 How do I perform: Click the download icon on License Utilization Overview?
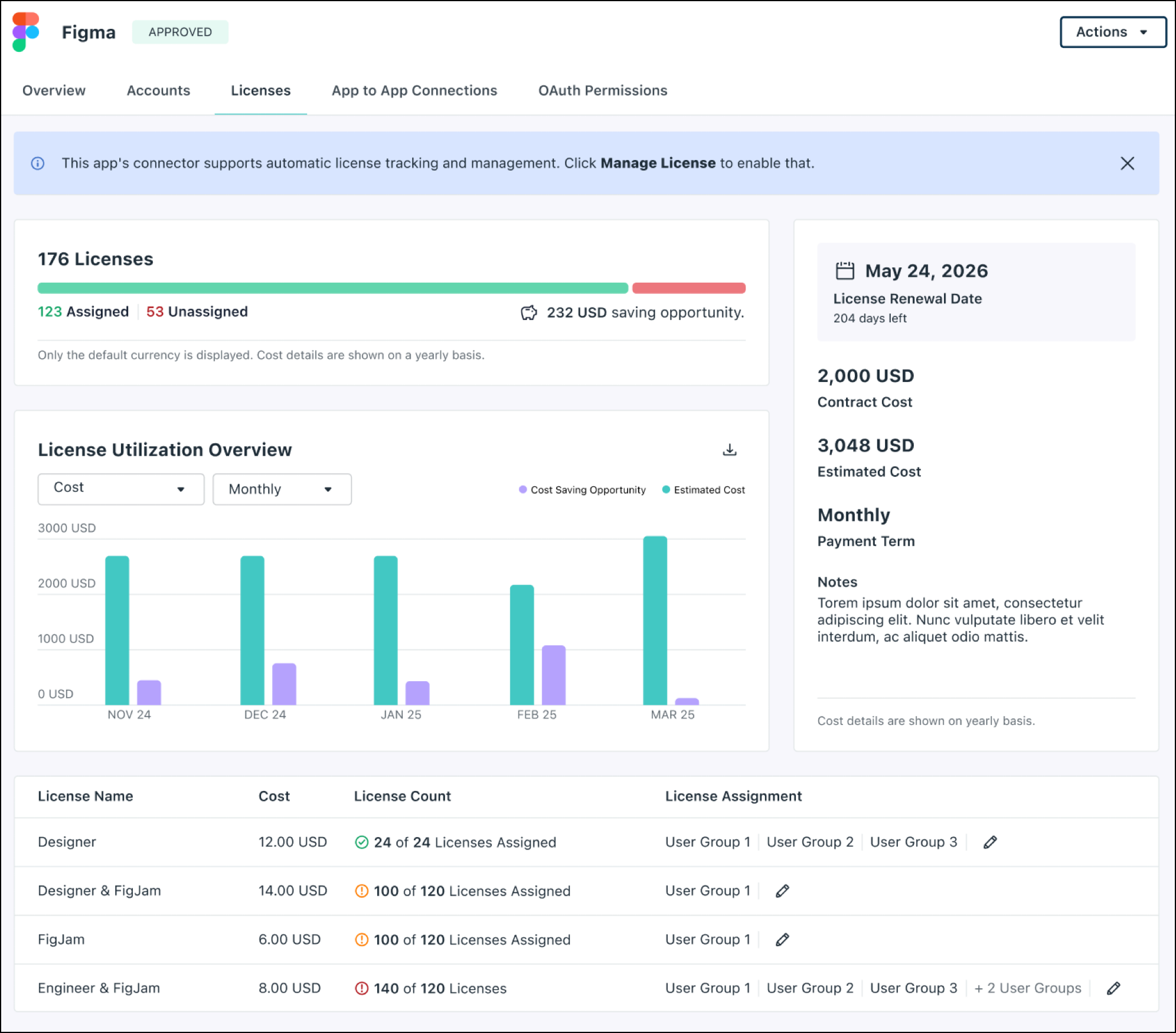coord(730,449)
